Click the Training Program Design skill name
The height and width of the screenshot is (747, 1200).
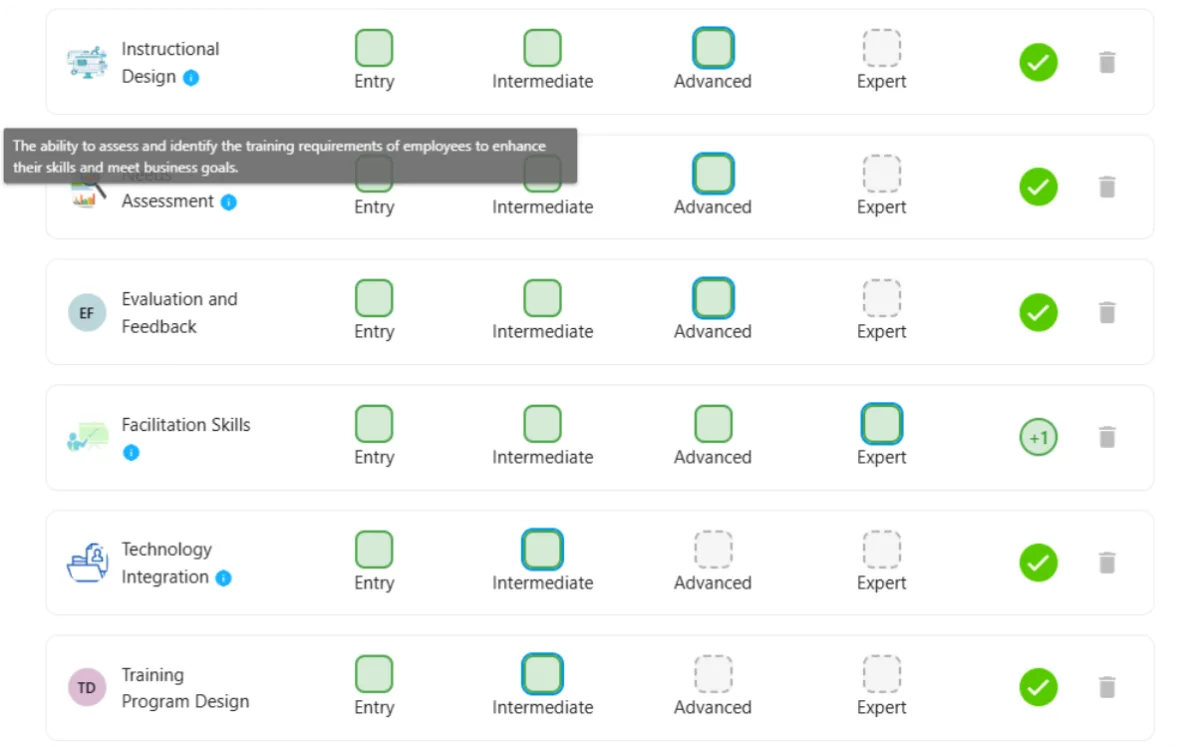pyautogui.click(x=185, y=688)
